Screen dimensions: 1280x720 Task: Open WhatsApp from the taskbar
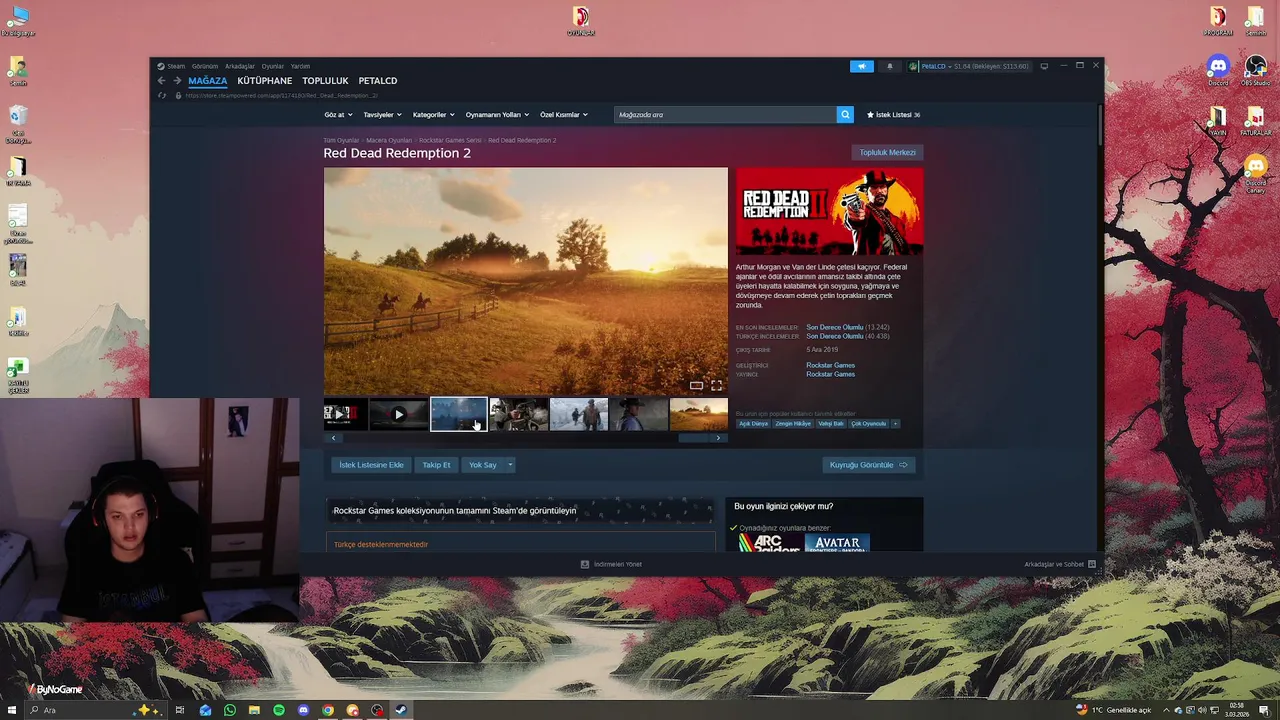point(230,710)
